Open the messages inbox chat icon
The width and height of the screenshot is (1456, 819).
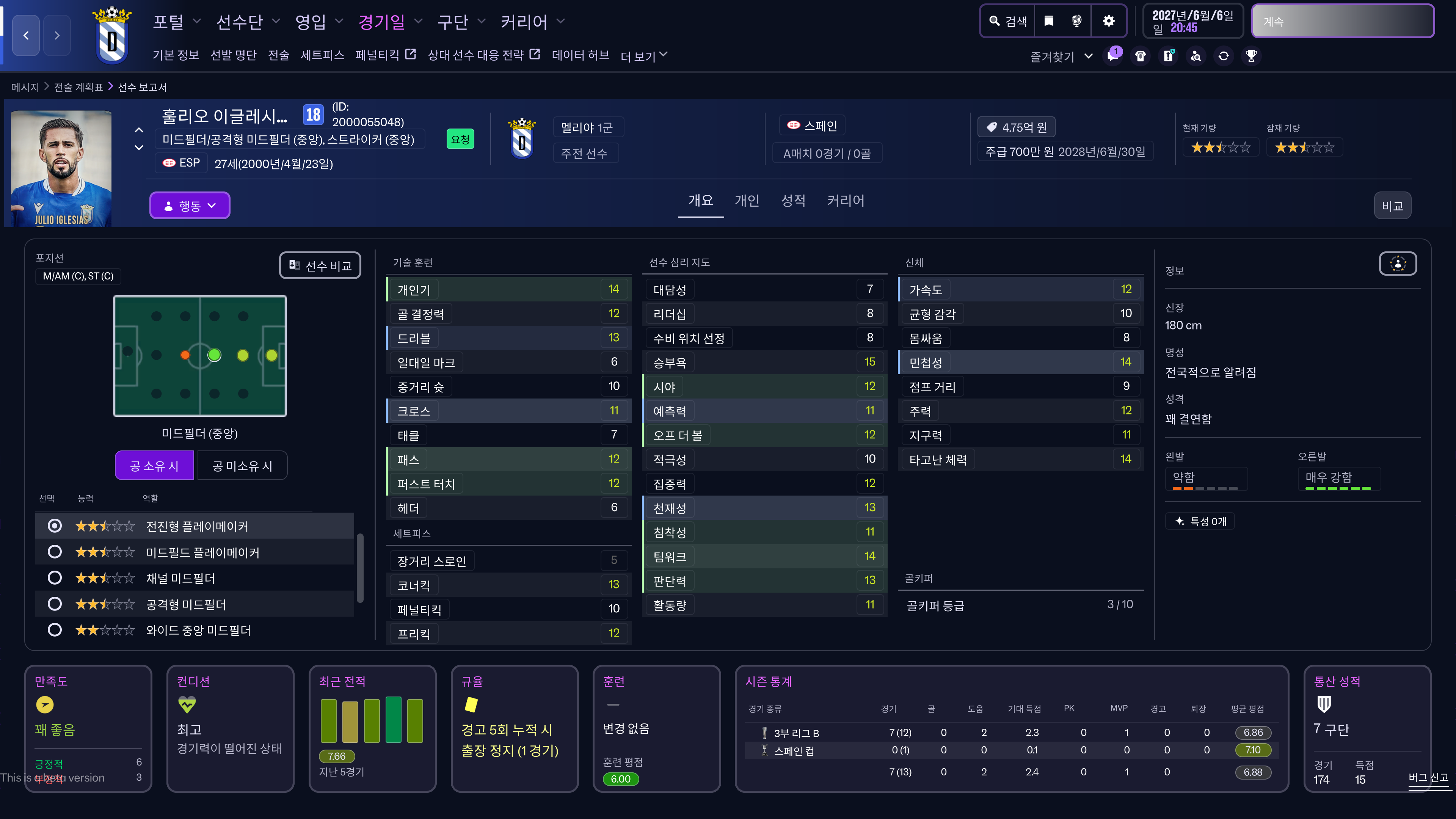click(1112, 56)
